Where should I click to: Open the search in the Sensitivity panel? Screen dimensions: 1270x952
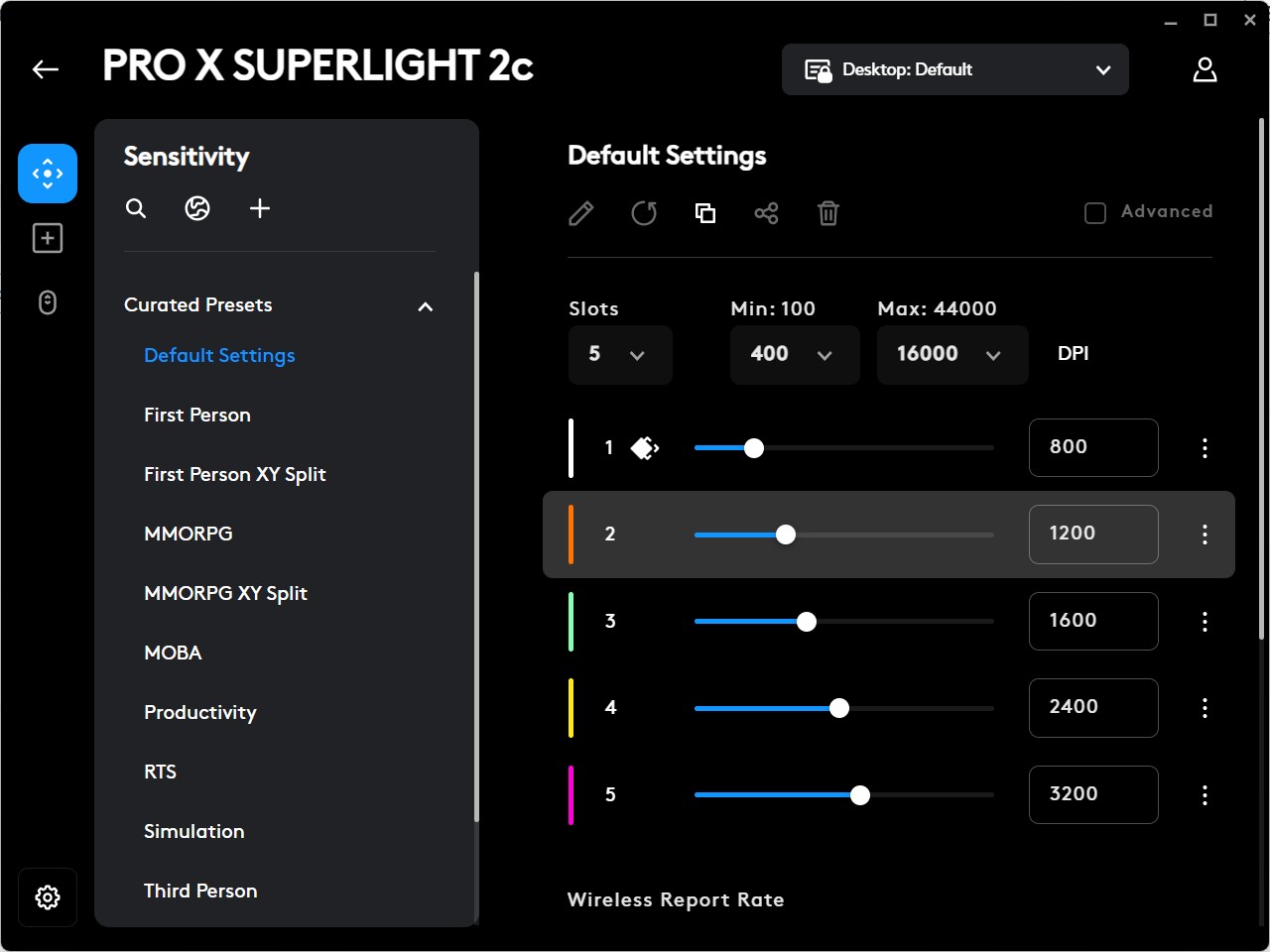coord(136,208)
